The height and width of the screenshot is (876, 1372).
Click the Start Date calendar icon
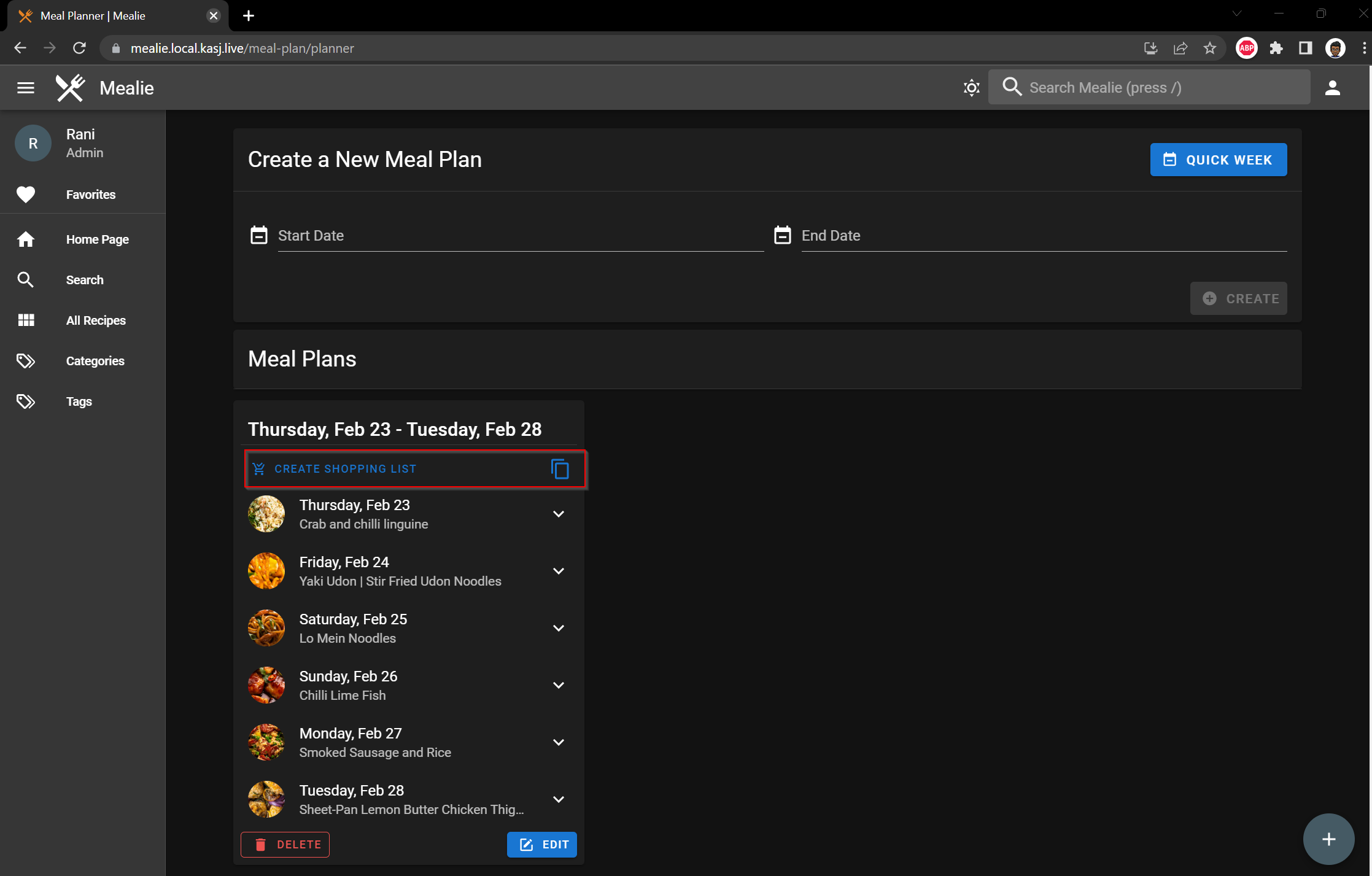pos(259,235)
